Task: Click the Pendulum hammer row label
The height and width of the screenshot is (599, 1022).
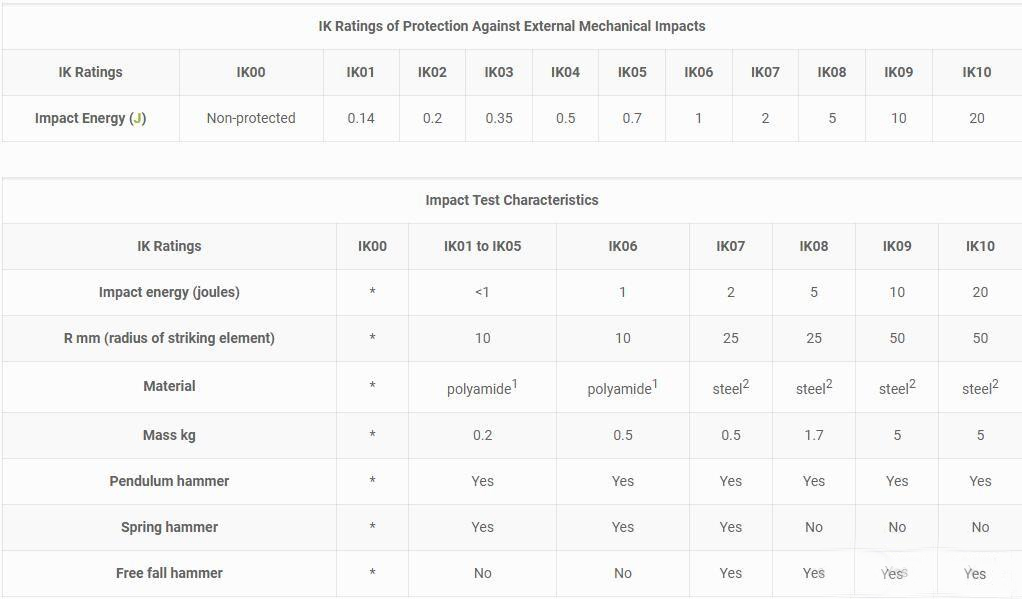Action: 169,481
